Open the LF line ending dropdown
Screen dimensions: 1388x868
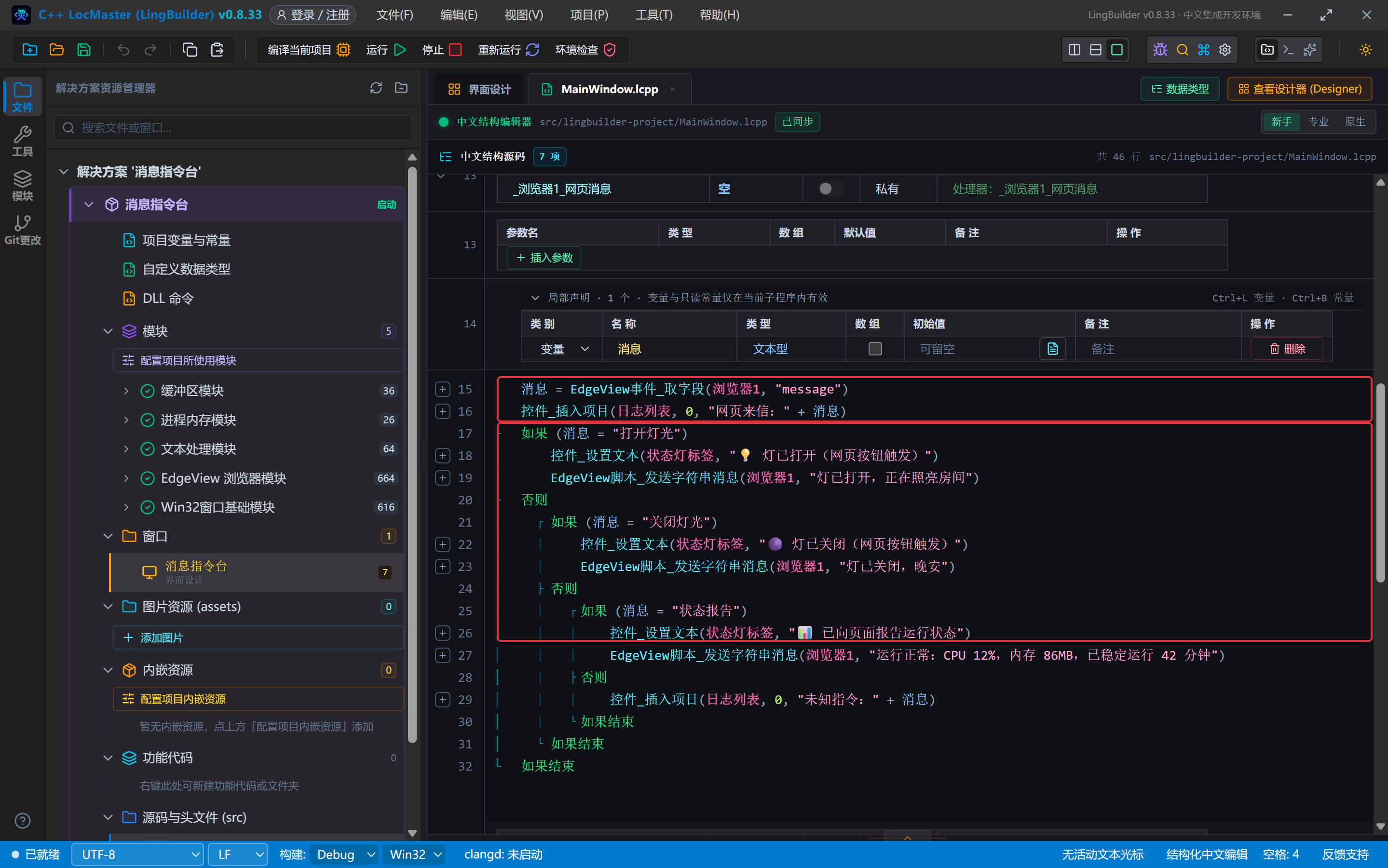[238, 854]
